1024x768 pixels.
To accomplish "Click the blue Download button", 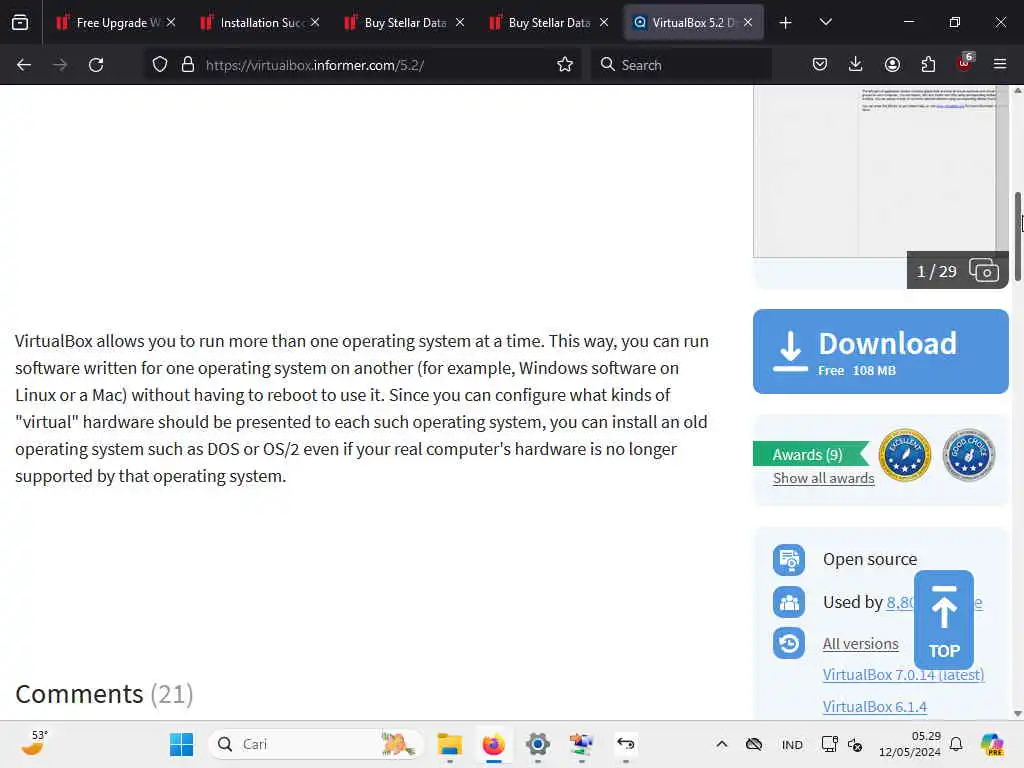I will (880, 351).
